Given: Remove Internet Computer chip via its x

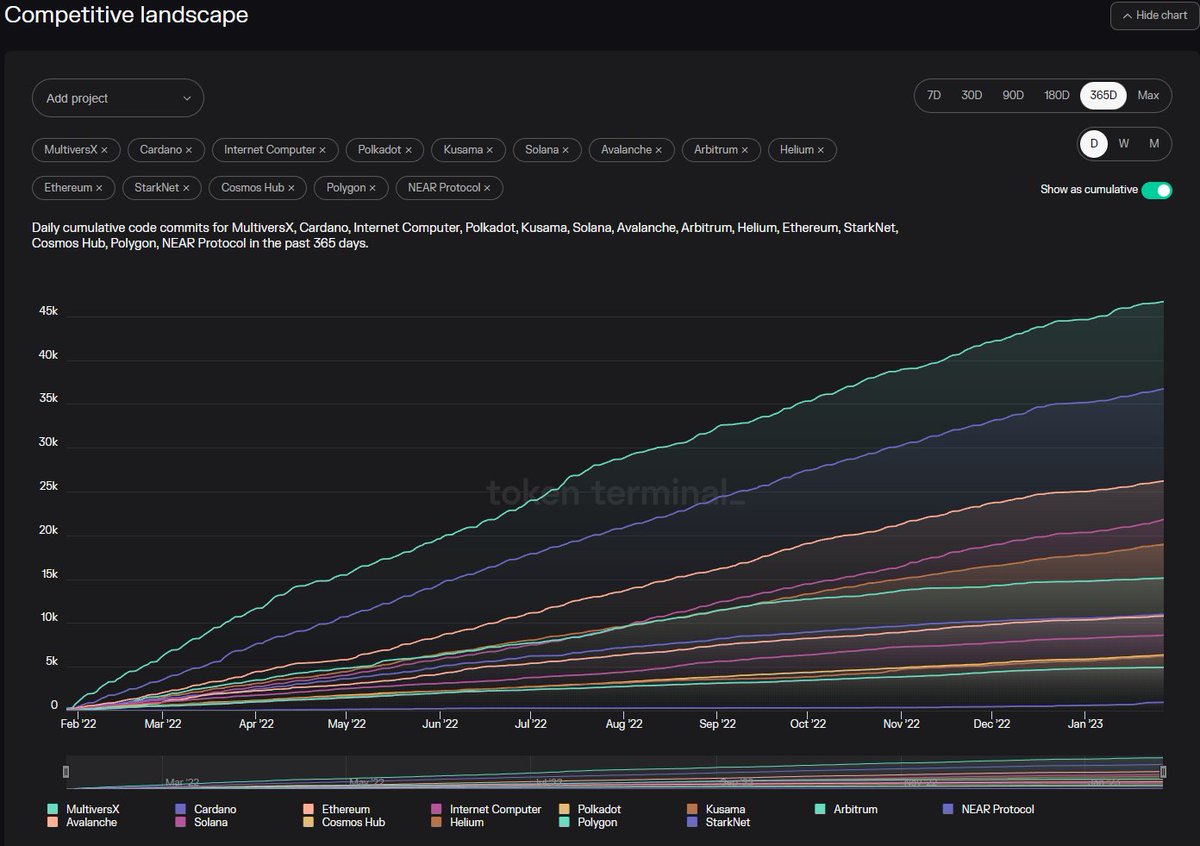Looking at the screenshot, I should pos(323,150).
